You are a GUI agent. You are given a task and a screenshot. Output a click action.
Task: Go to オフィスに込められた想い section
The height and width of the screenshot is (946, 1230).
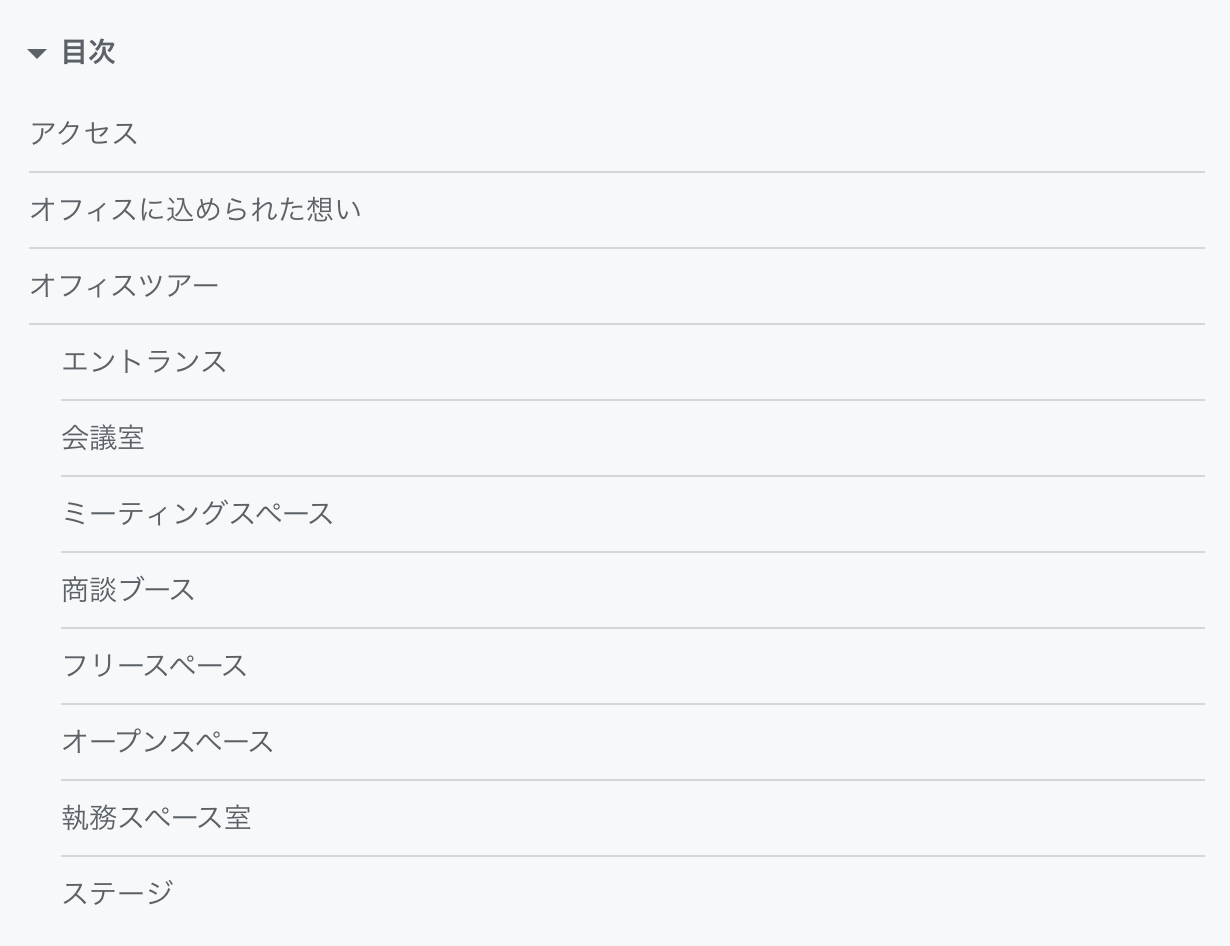[x=195, y=209]
